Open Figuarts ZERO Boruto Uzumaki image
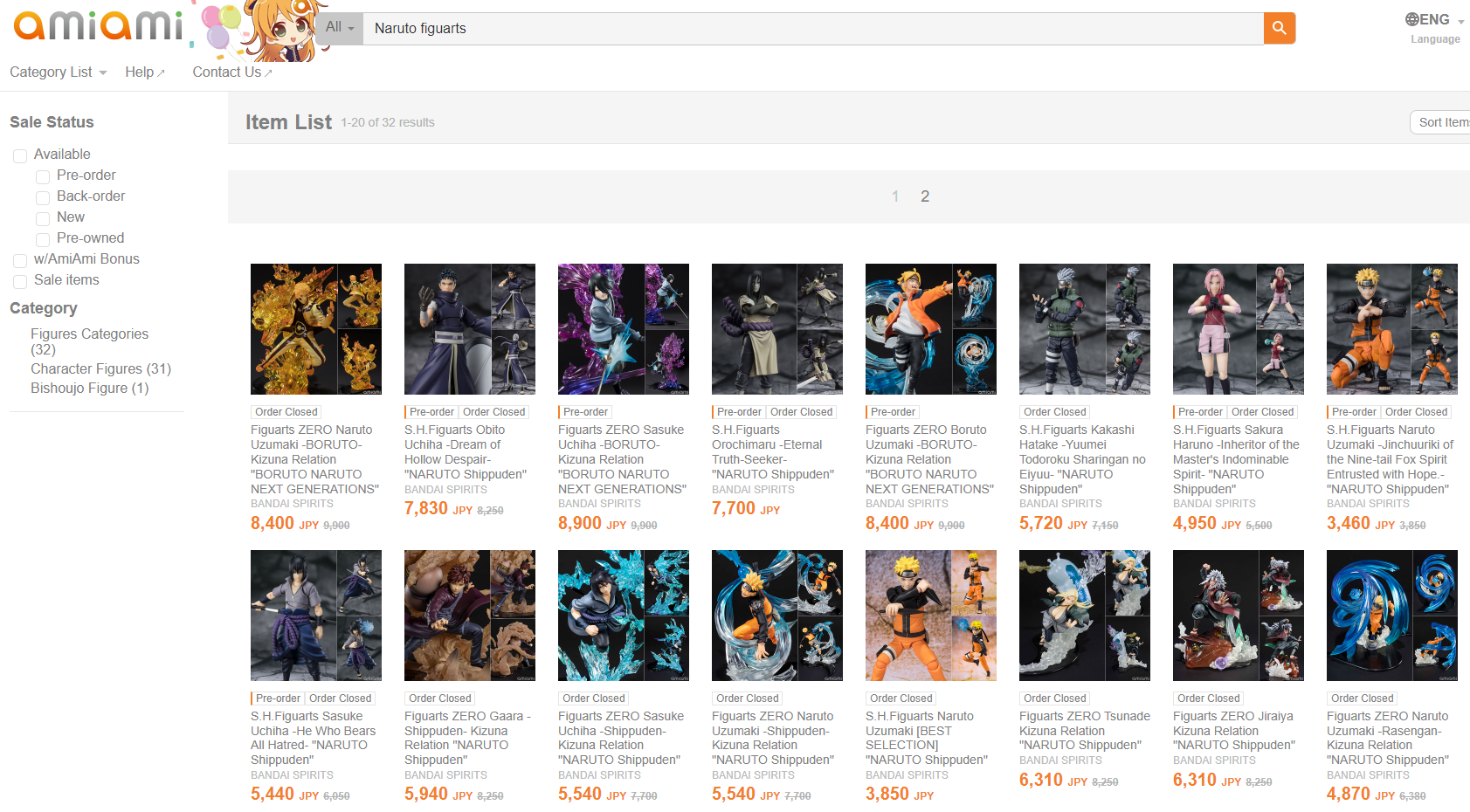This screenshot has width=1470, height=812. click(x=931, y=329)
